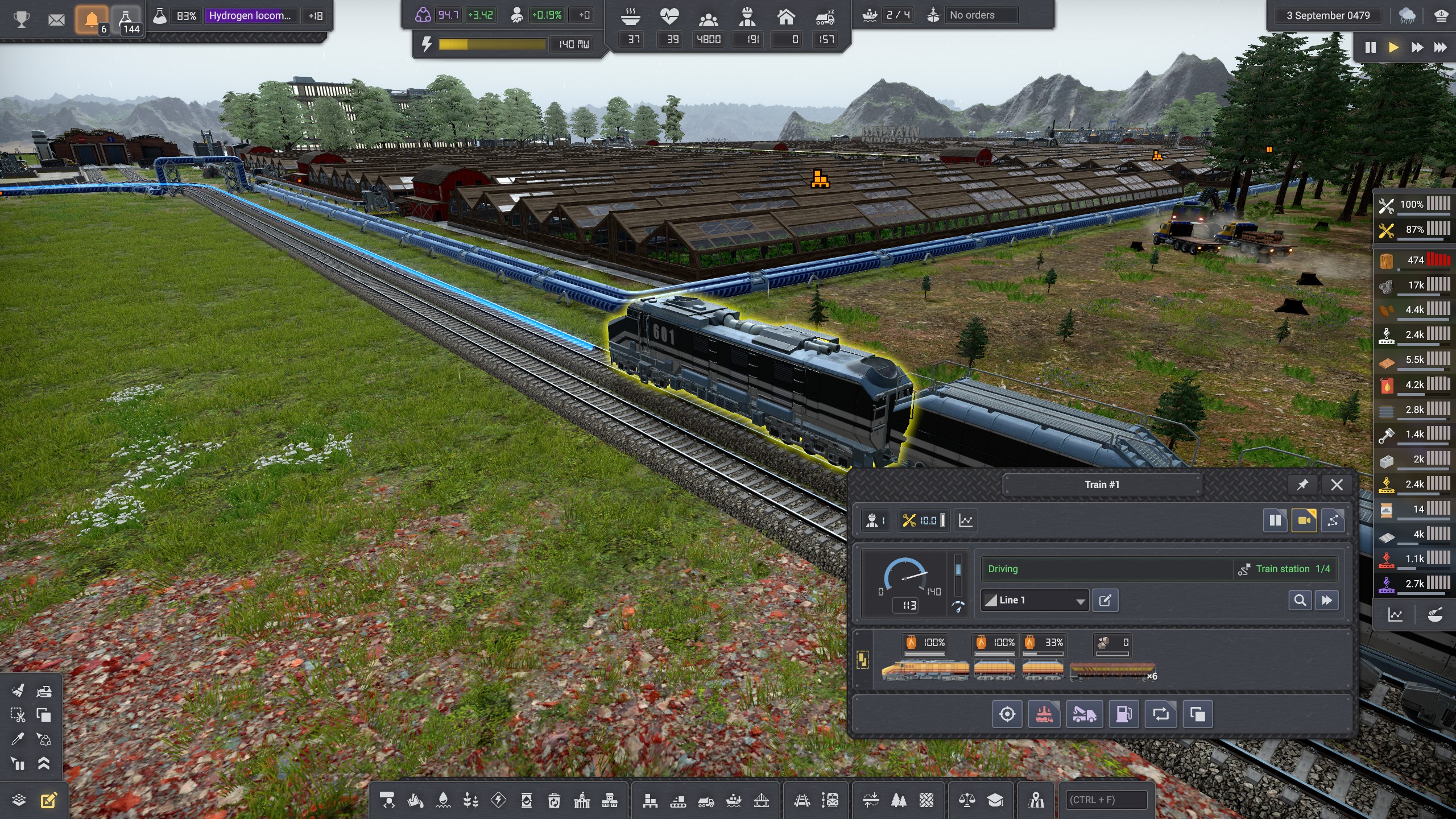
Task: Select the terrain leveling tool
Action: click(871, 800)
